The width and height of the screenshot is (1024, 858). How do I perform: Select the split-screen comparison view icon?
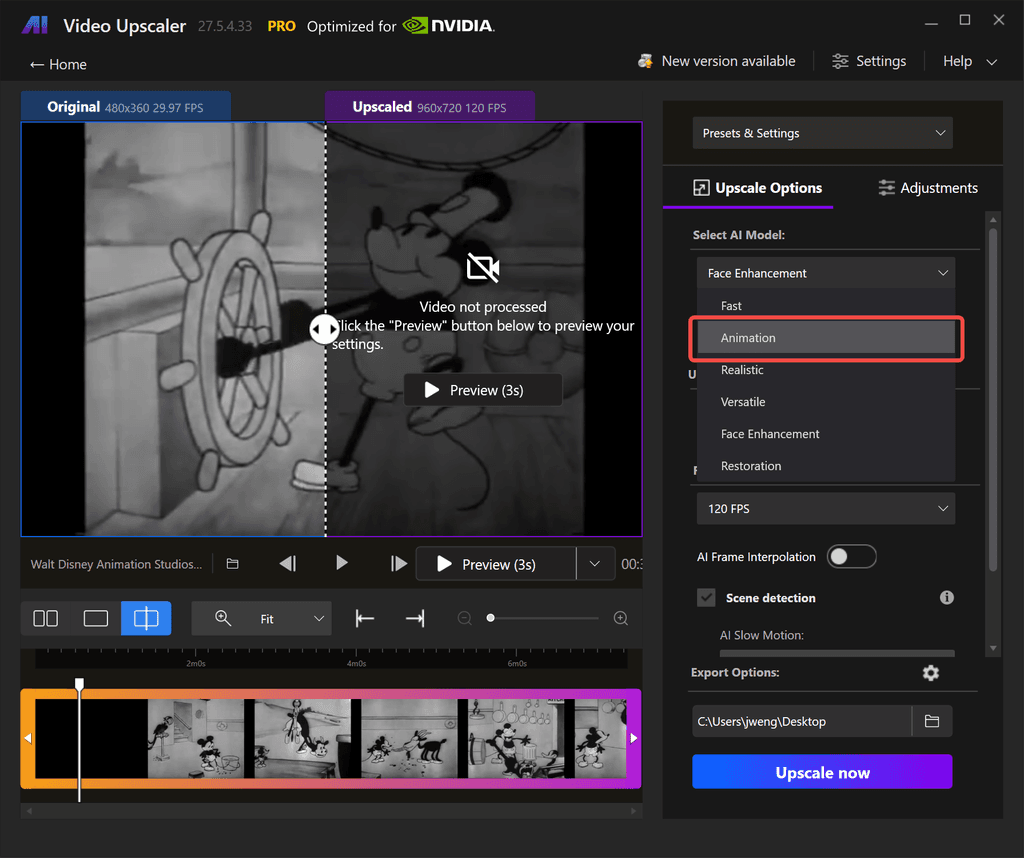click(145, 618)
